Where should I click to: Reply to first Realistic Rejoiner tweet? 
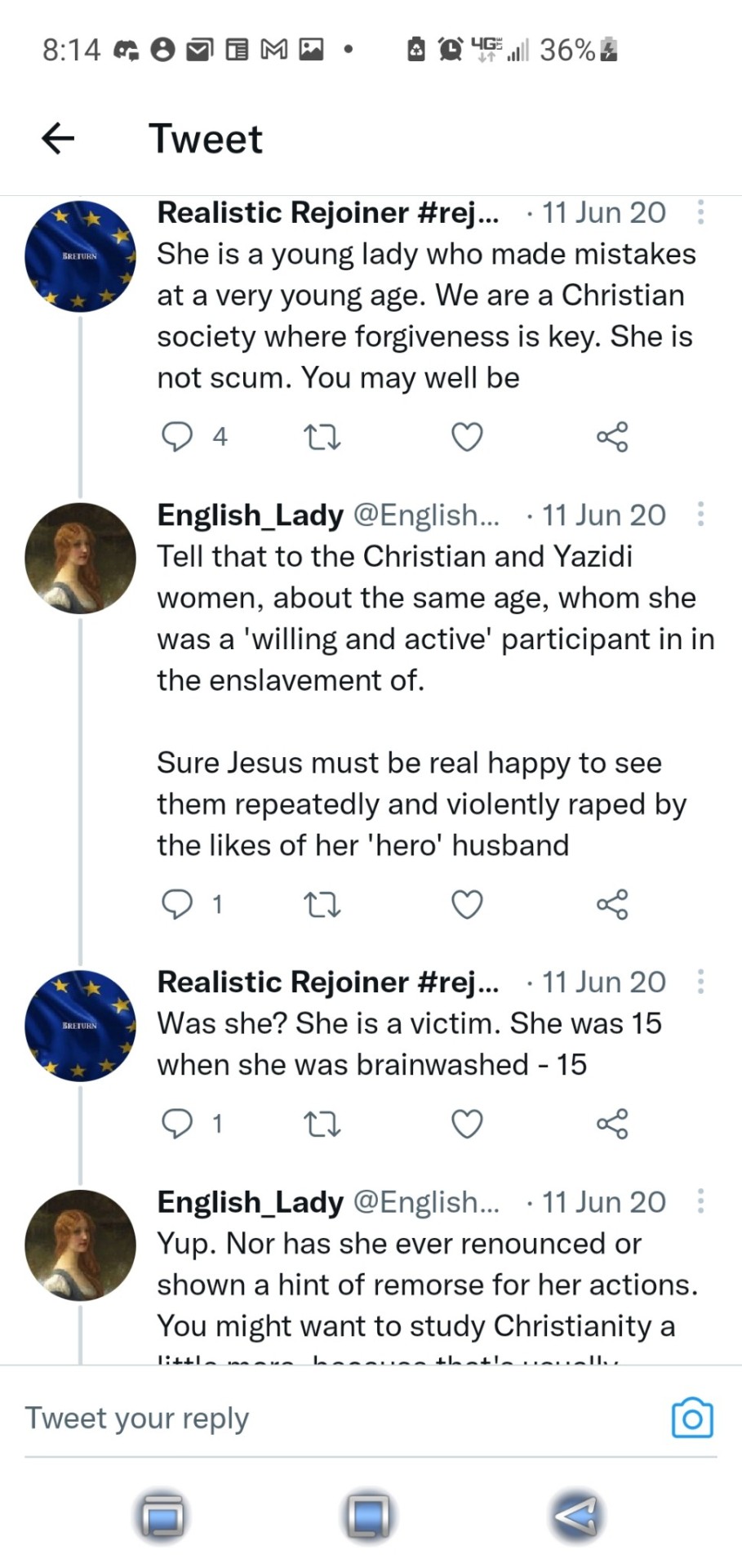pos(177,437)
